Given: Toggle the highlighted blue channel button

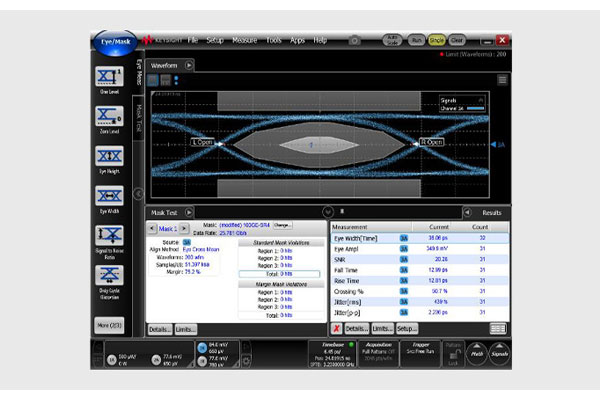Looking at the screenshot, I should 202,348.
